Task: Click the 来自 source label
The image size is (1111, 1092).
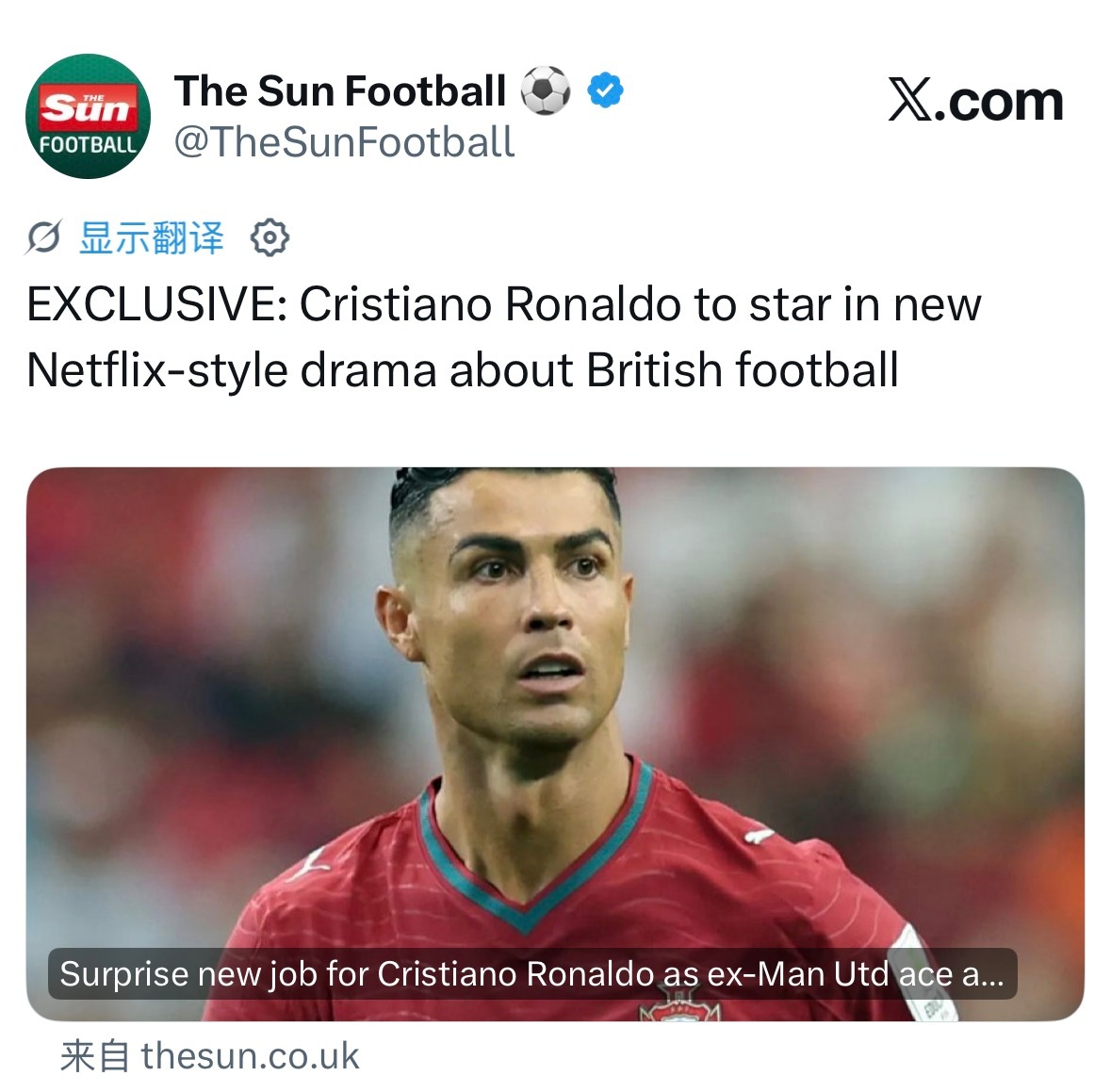Action: click(94, 1056)
